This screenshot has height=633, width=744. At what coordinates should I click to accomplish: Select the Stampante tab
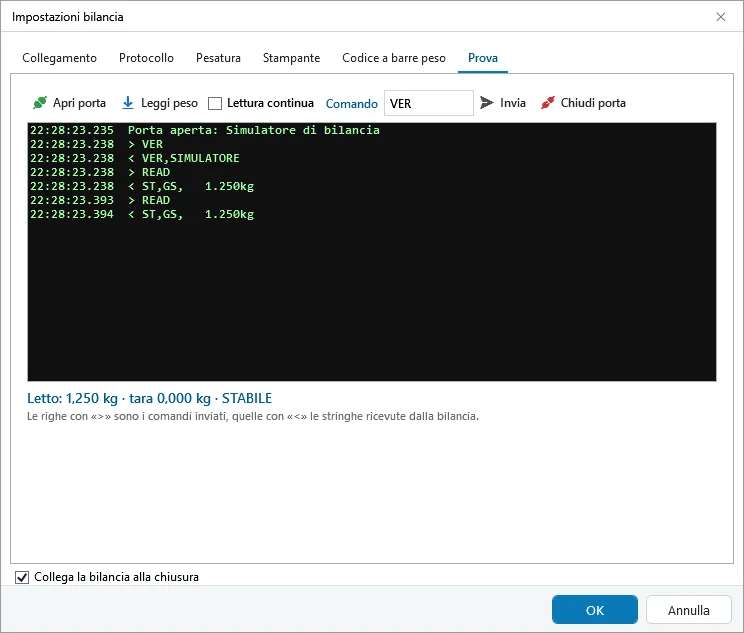point(291,58)
